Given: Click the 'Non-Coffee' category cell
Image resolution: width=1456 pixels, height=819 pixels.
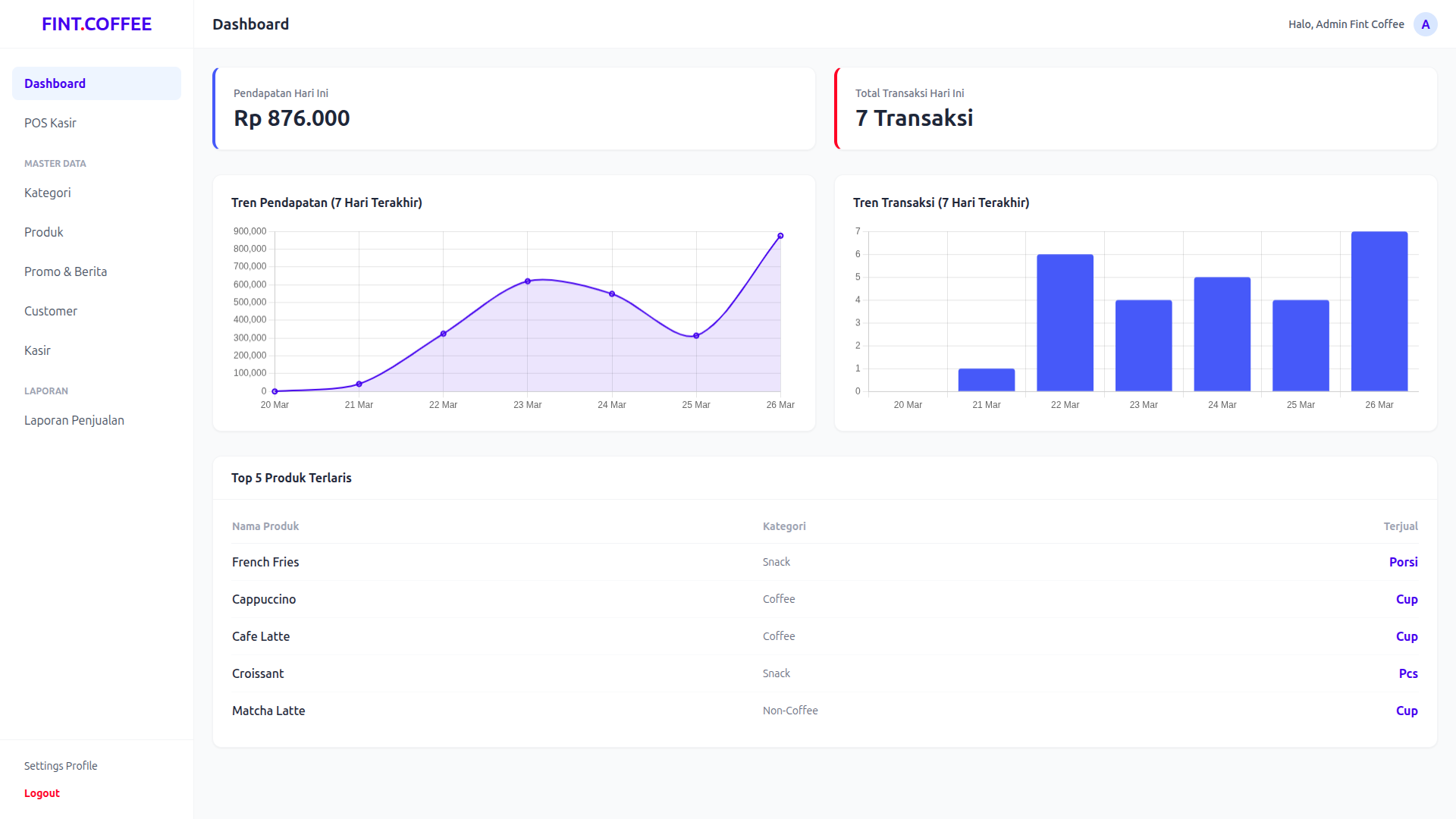Looking at the screenshot, I should tap(790, 711).
